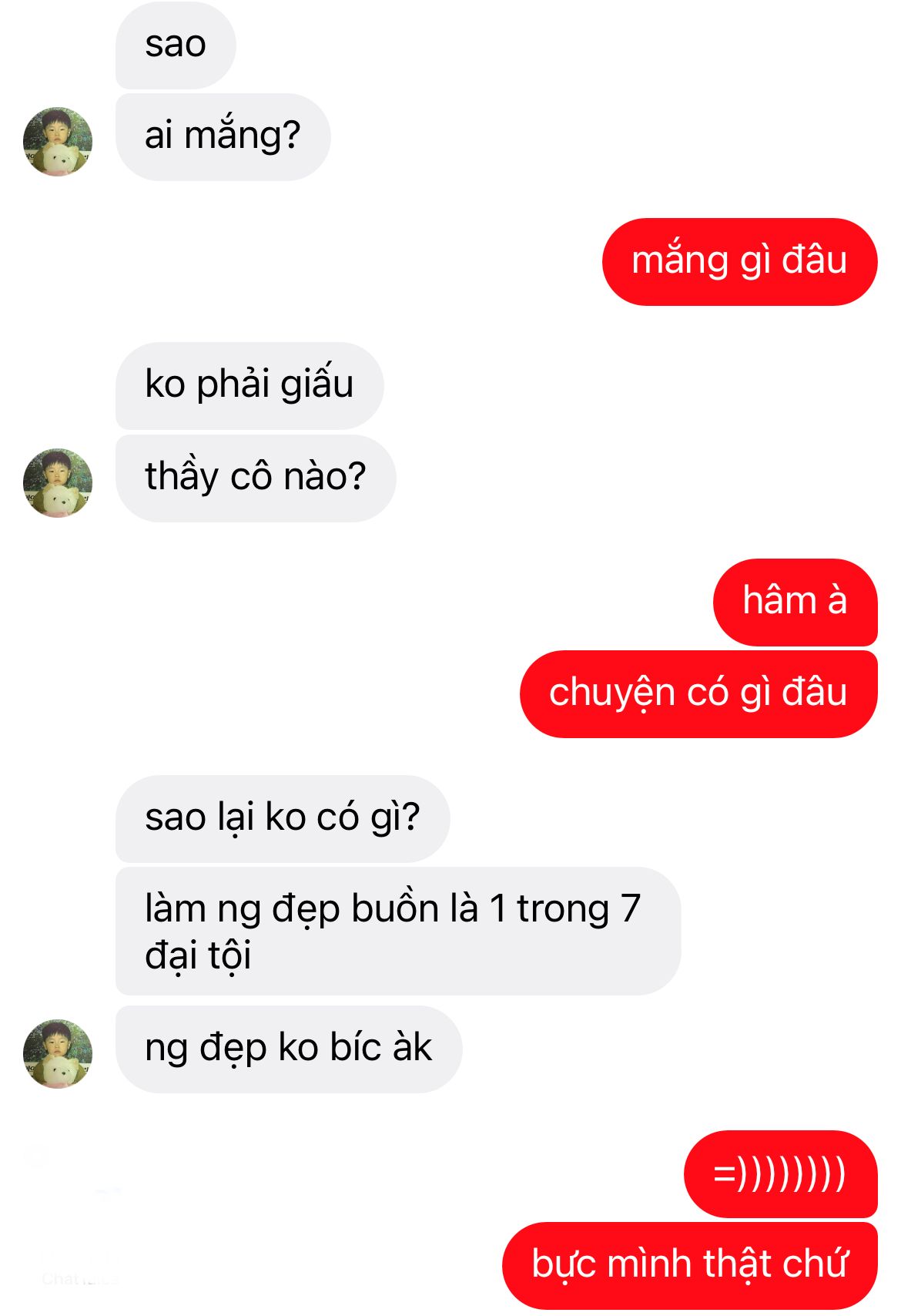Tap the red 'hâm à' message
This screenshot has width=901, height=1316.
coord(795,603)
